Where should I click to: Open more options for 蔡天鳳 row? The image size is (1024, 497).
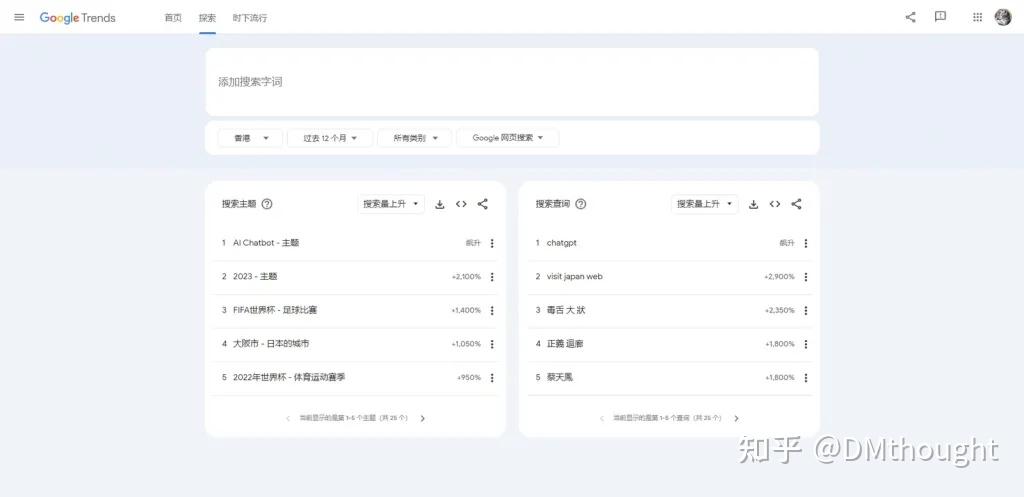(x=805, y=377)
